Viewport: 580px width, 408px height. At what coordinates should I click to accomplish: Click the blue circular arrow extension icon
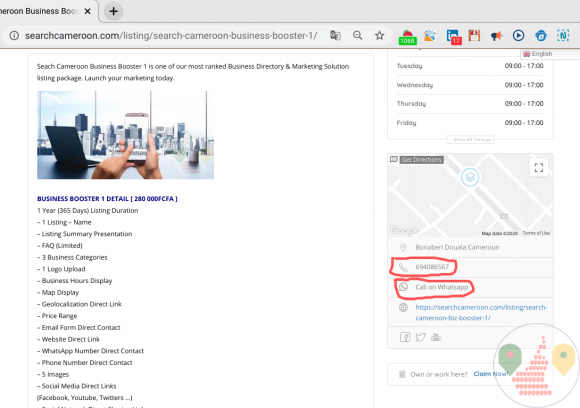(x=541, y=36)
